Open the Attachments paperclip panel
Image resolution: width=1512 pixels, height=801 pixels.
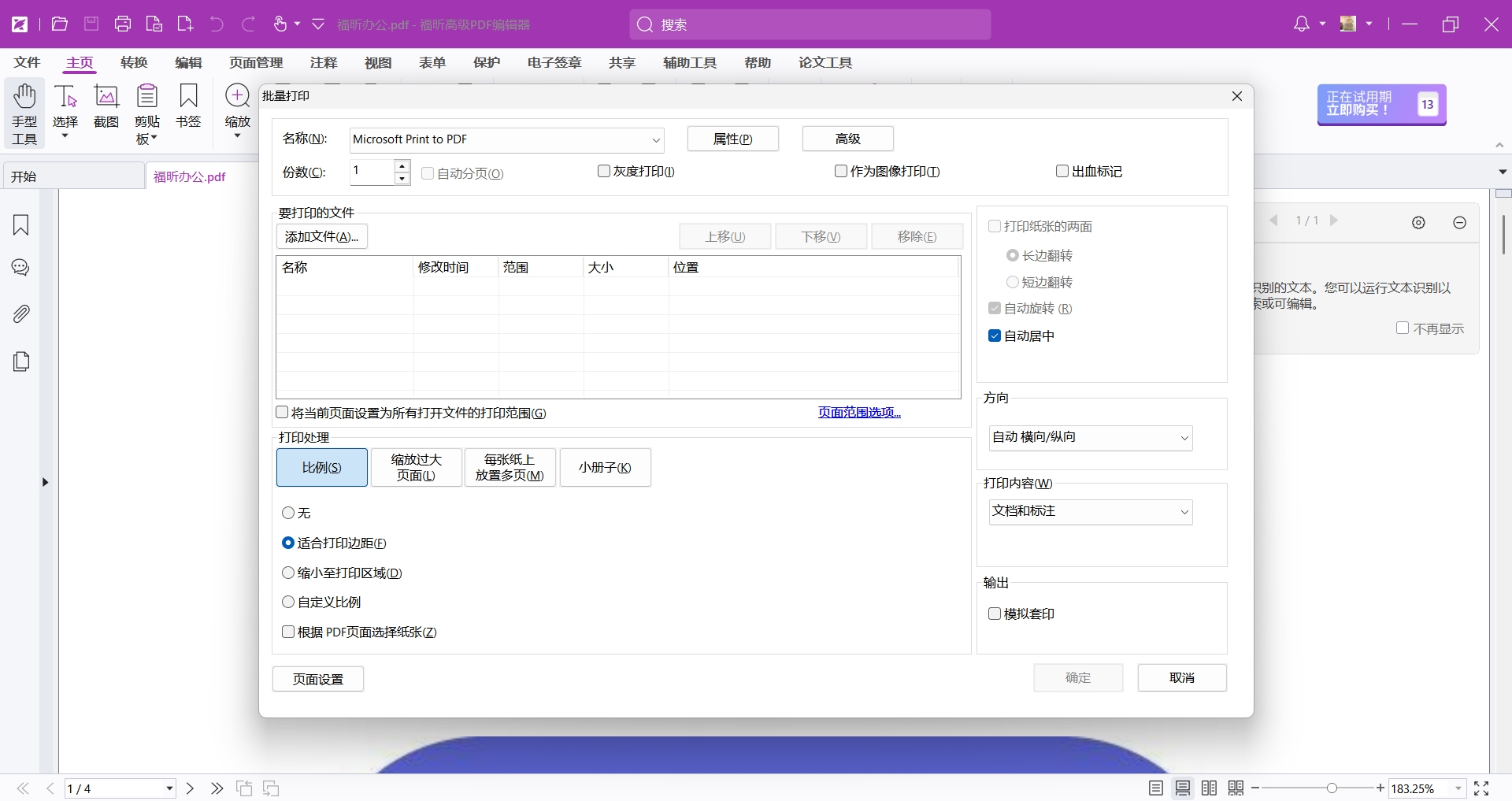click(x=21, y=314)
